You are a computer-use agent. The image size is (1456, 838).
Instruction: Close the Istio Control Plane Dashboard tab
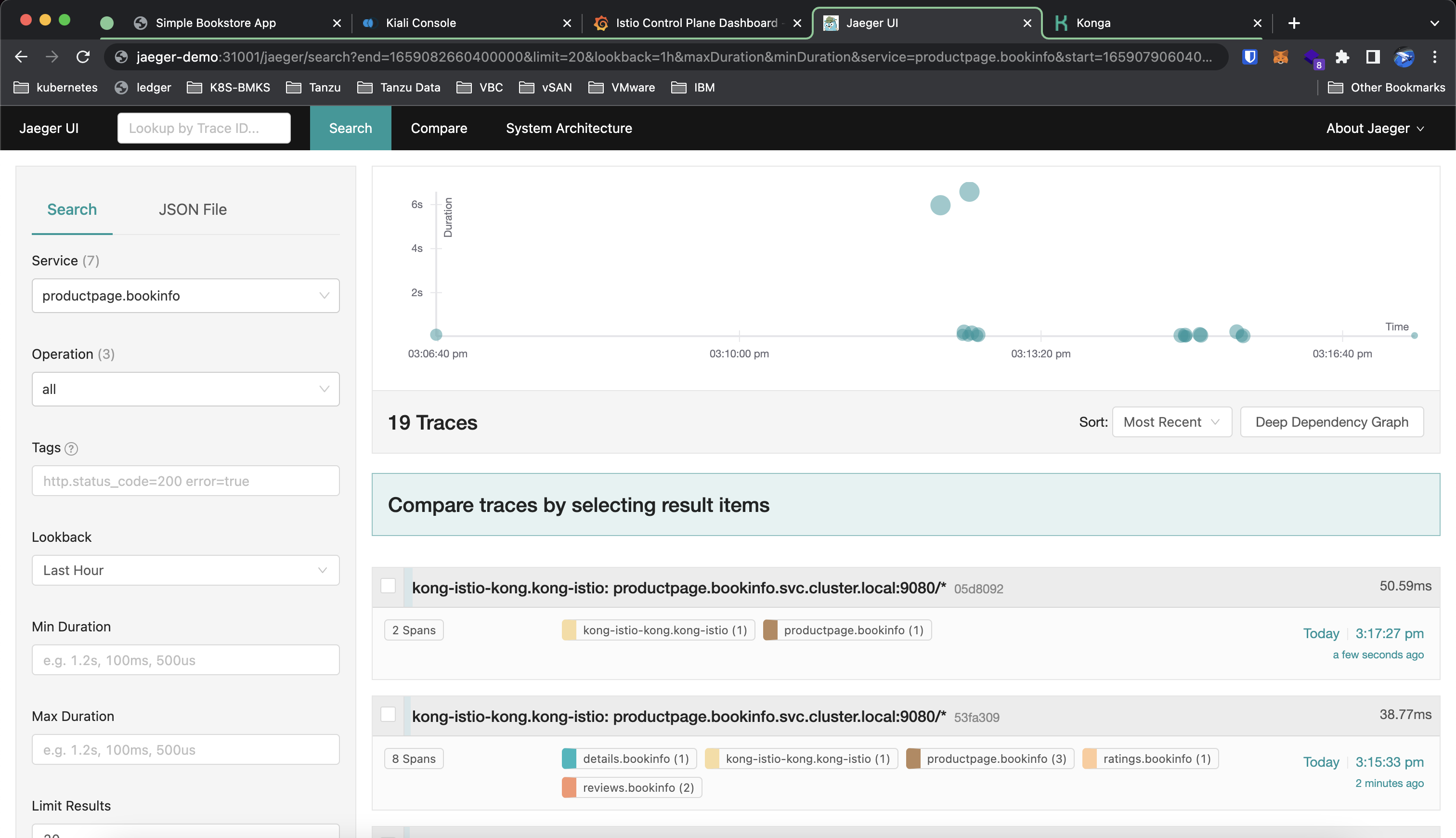797,23
